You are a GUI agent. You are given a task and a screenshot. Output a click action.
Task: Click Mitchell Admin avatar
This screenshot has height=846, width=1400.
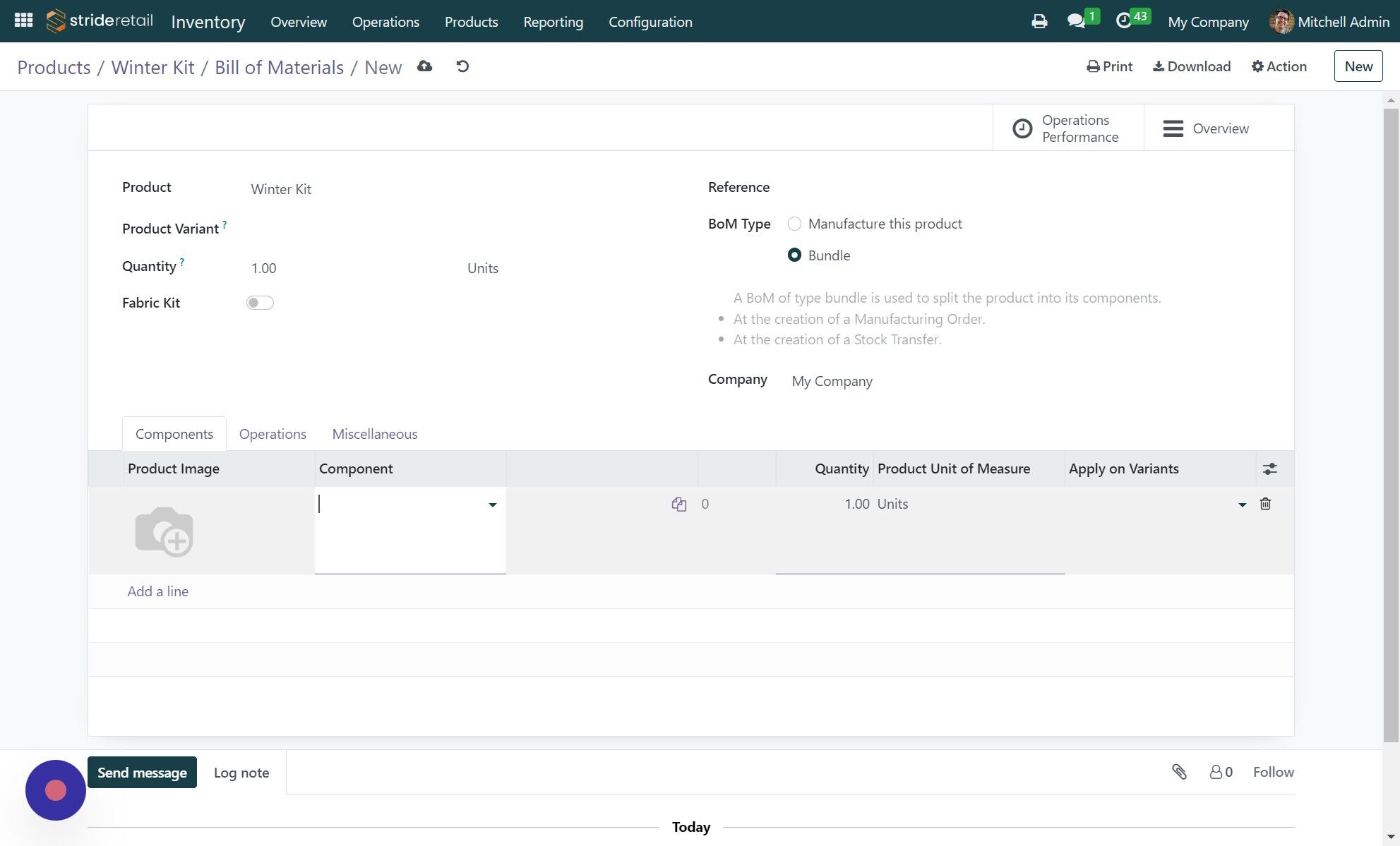pos(1281,21)
